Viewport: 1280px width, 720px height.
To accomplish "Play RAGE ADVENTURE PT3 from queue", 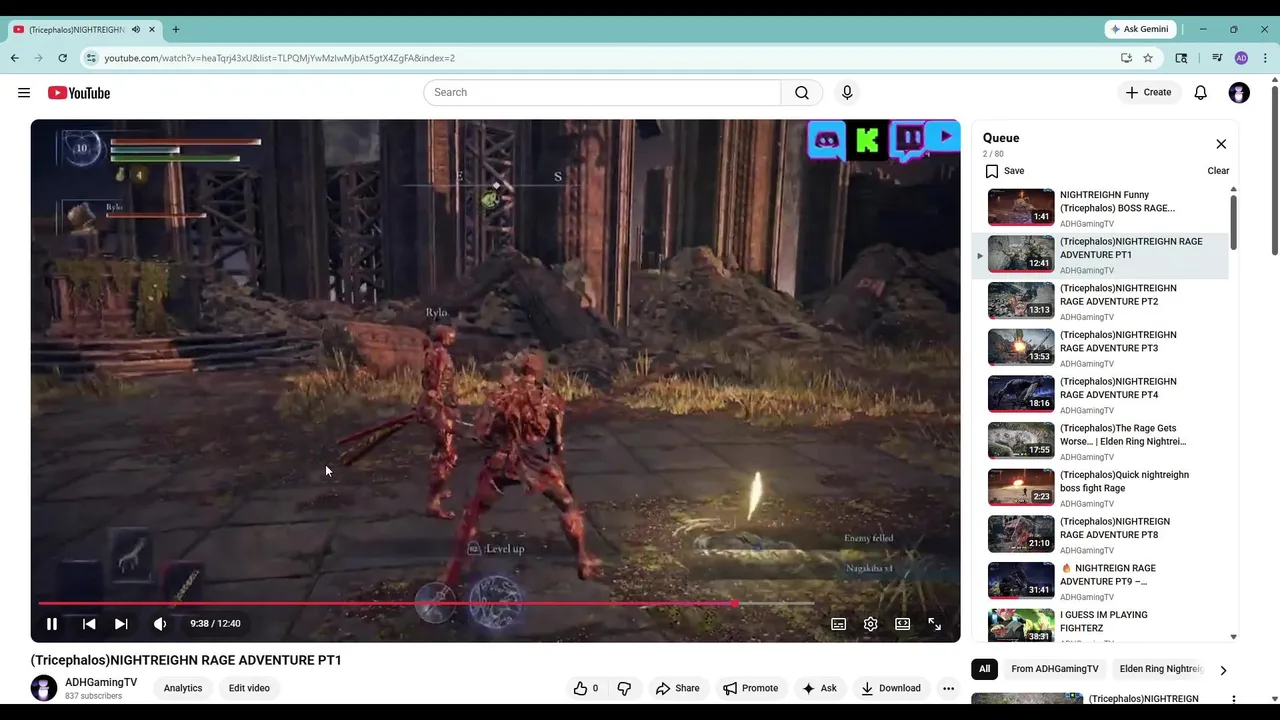I will [1100, 348].
